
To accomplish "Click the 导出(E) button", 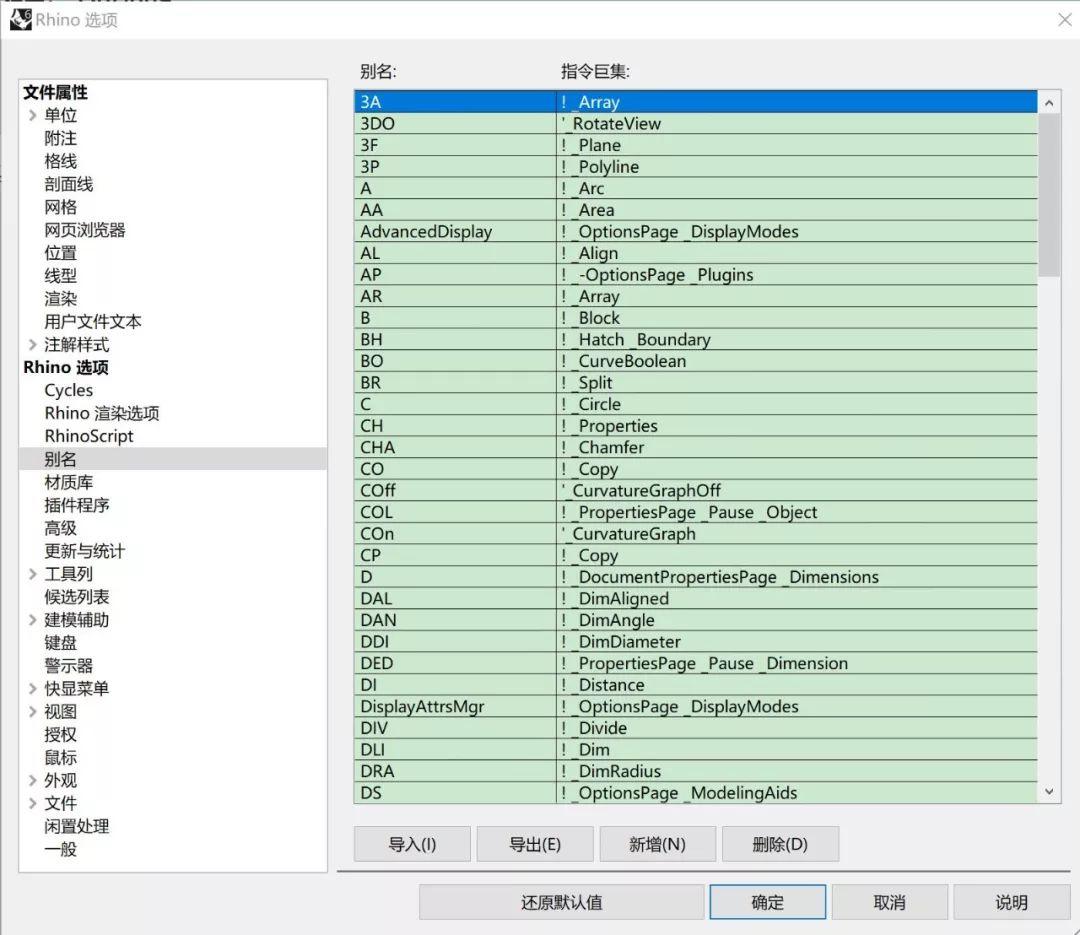I will [x=534, y=844].
